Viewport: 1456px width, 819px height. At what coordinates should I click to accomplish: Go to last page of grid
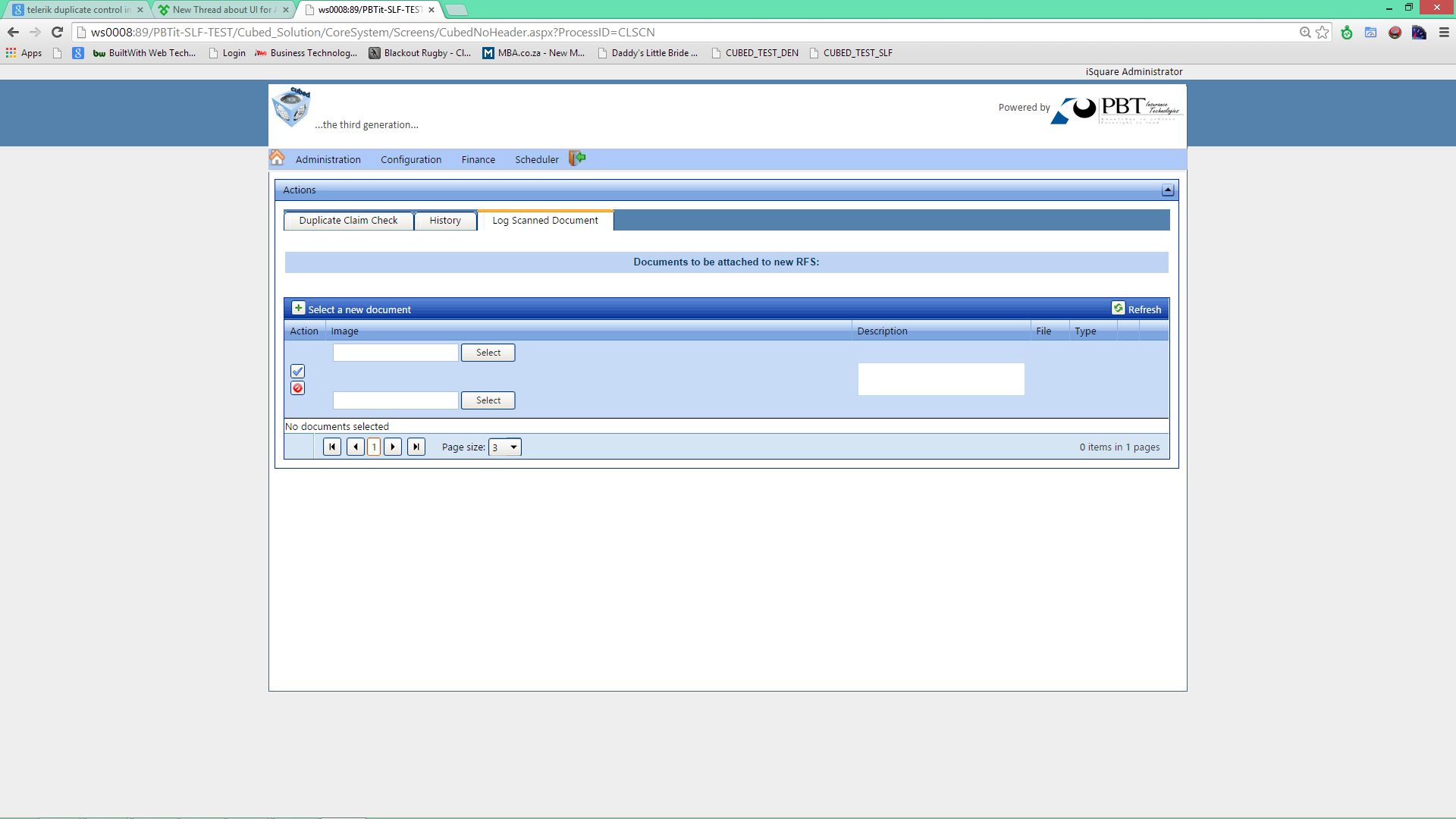click(x=416, y=447)
